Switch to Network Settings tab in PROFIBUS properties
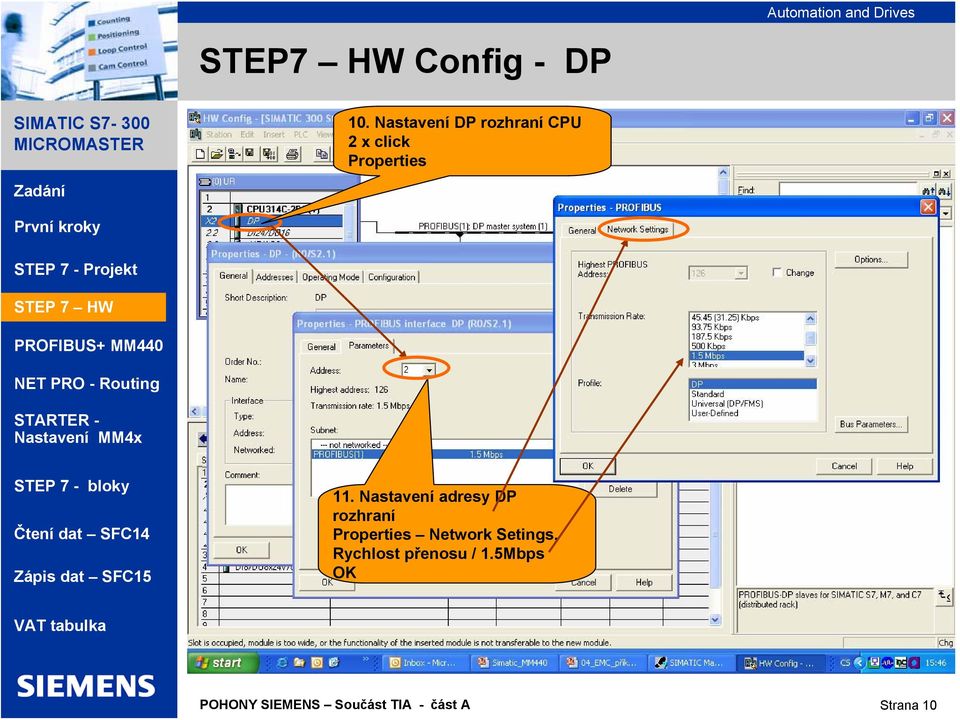The width and height of the screenshot is (960, 720). (x=637, y=229)
